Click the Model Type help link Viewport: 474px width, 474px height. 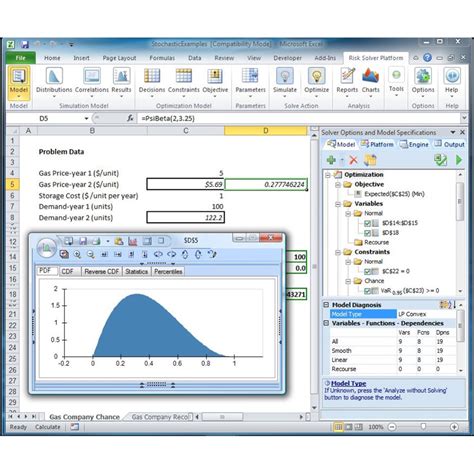(348, 383)
